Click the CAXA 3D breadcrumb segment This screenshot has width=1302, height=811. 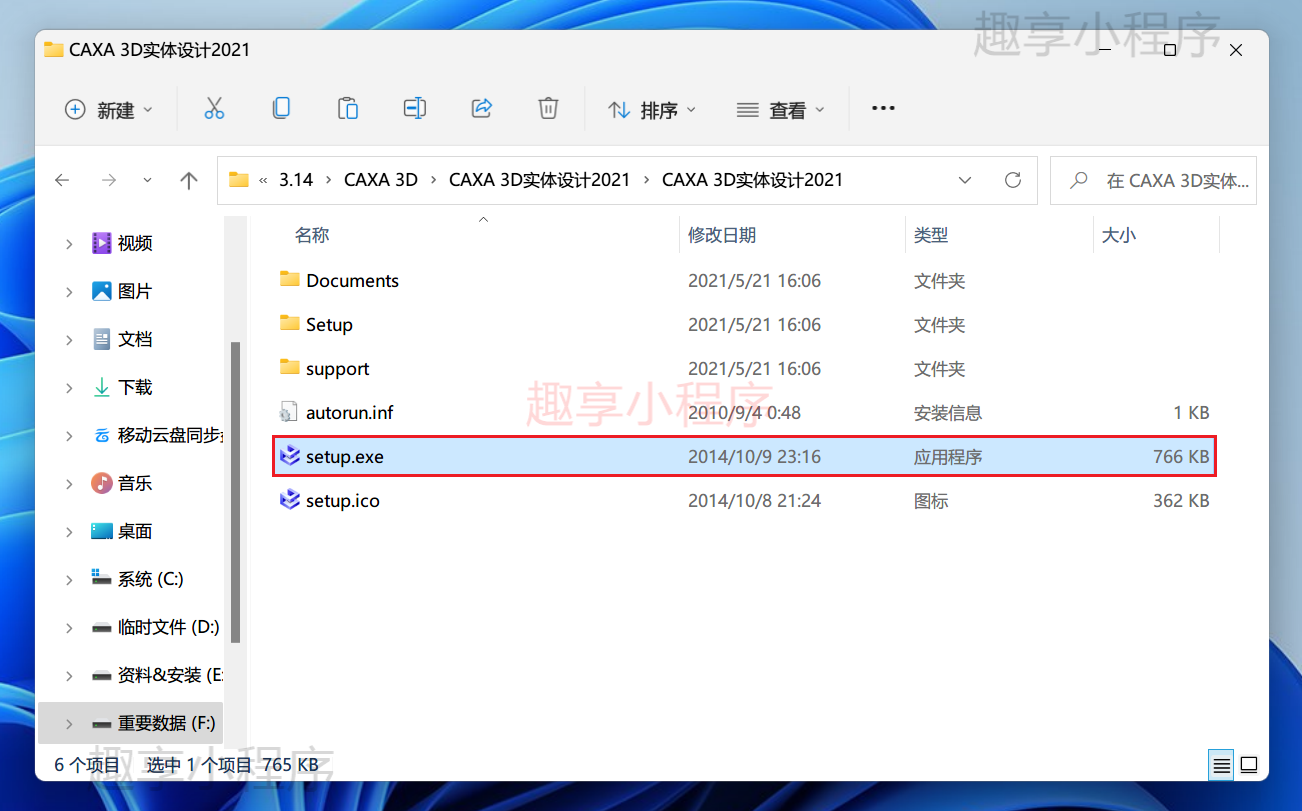point(381,180)
